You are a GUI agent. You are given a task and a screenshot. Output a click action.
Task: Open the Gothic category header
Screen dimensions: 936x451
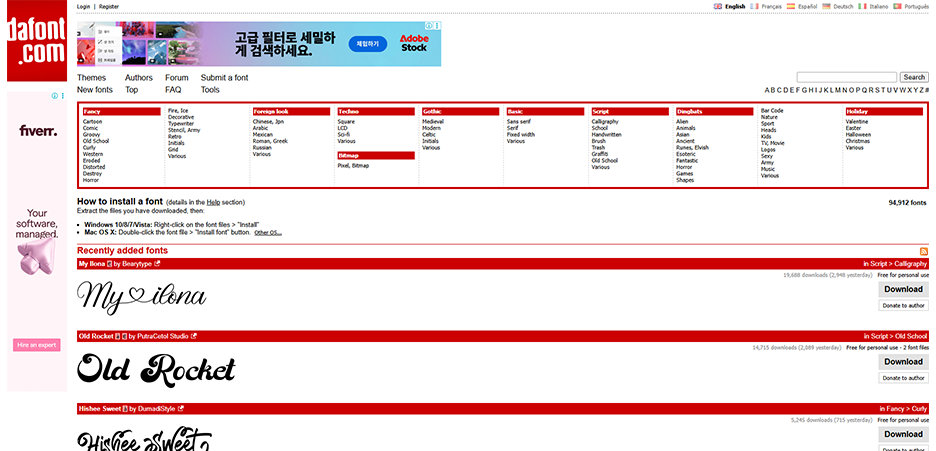[x=461, y=112]
